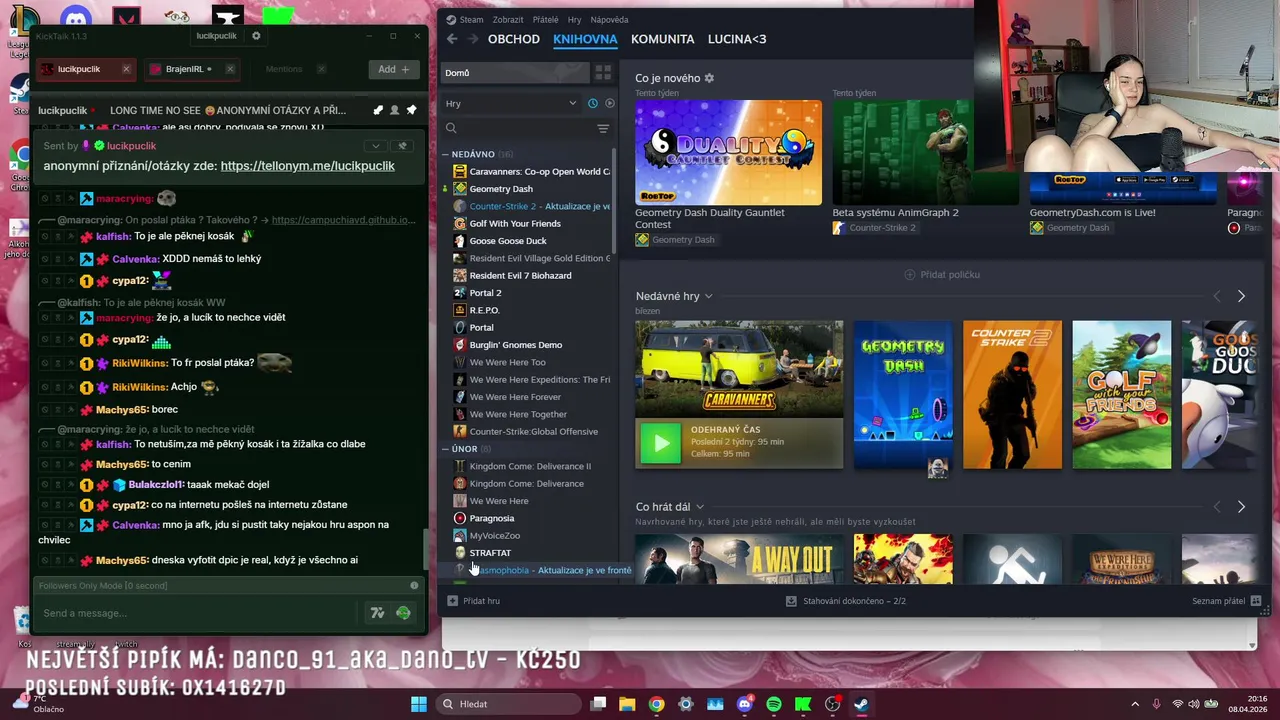Image resolution: width=1280 pixels, height=720 pixels.
Task: Select STRAFTAT in library list
Action: coord(490,553)
